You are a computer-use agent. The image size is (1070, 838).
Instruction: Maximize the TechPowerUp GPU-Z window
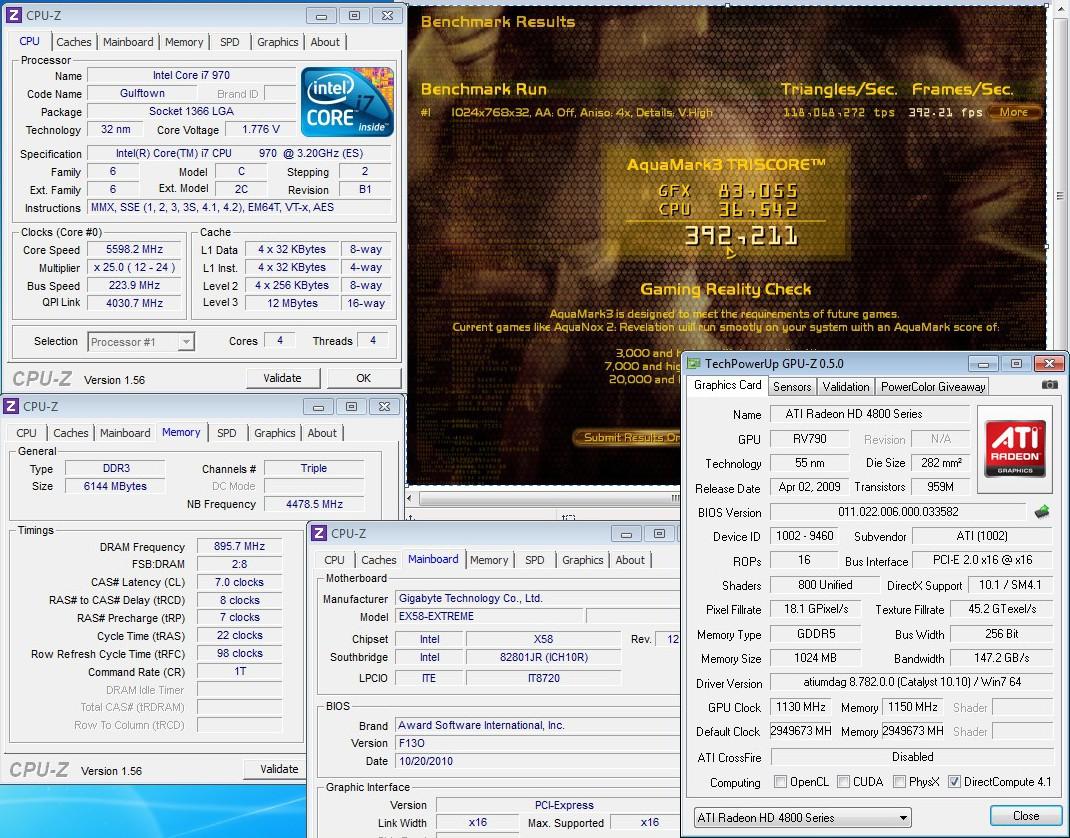[1016, 364]
